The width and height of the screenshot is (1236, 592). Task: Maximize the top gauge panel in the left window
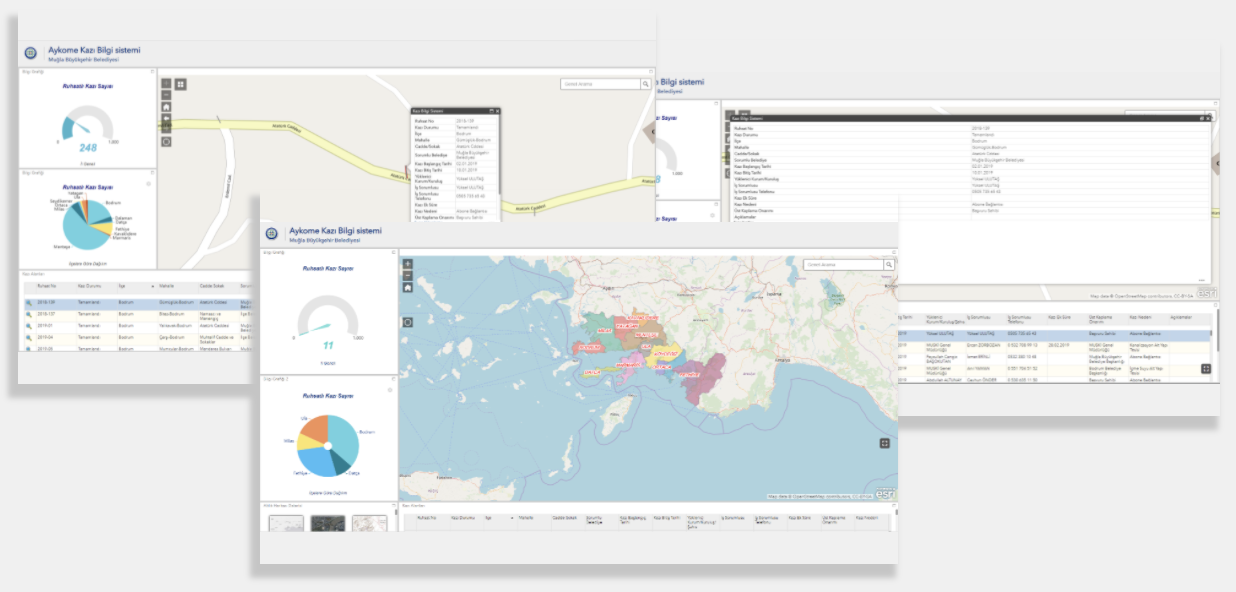point(152,71)
